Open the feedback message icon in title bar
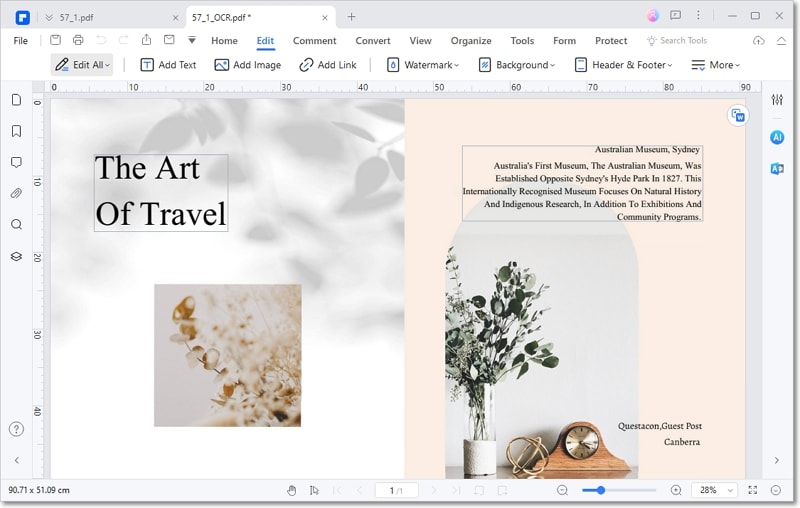The width and height of the screenshot is (800, 508). click(x=676, y=15)
